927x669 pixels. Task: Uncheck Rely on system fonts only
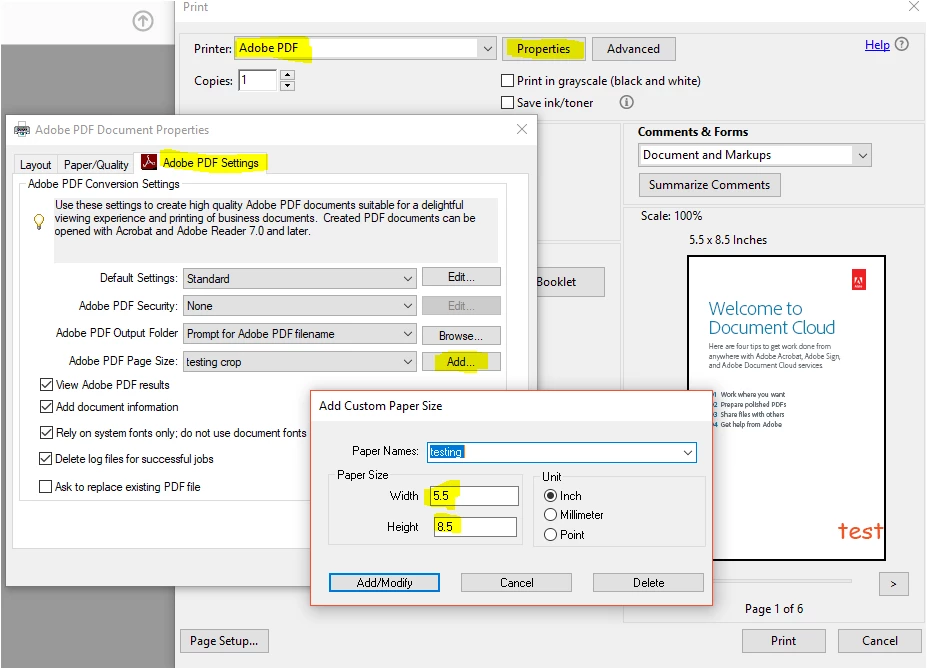(46, 433)
